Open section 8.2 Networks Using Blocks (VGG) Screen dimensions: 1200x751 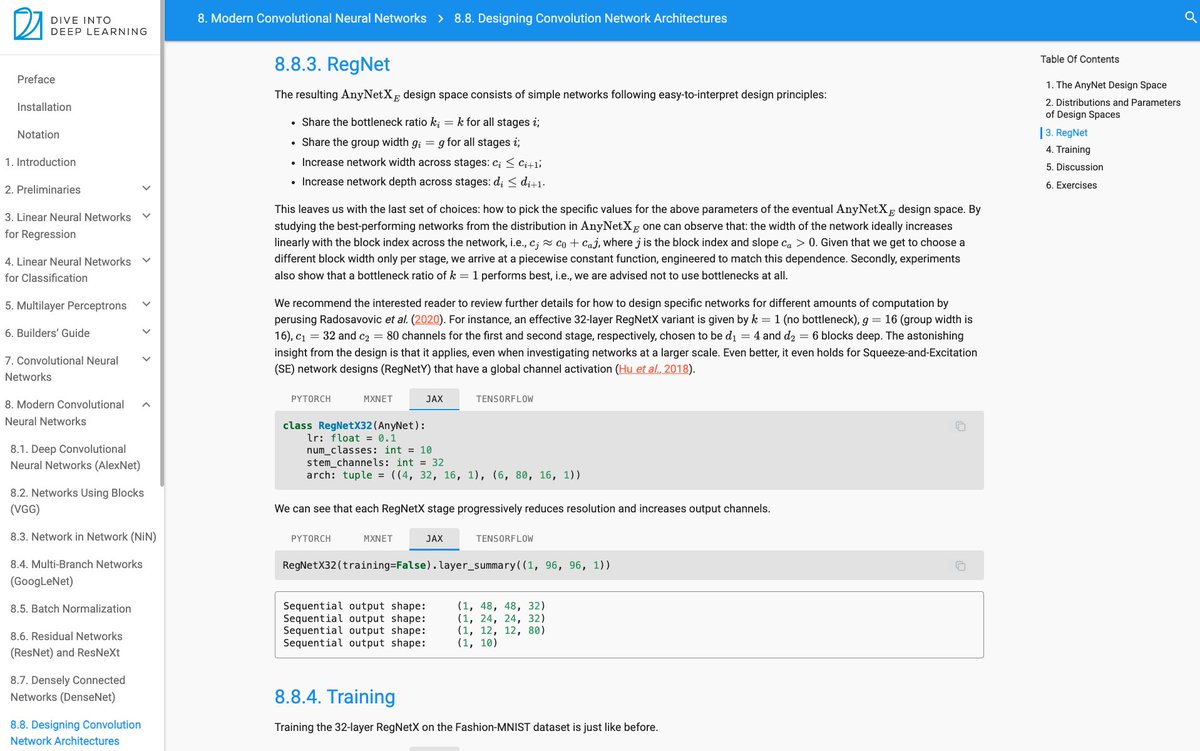point(77,500)
